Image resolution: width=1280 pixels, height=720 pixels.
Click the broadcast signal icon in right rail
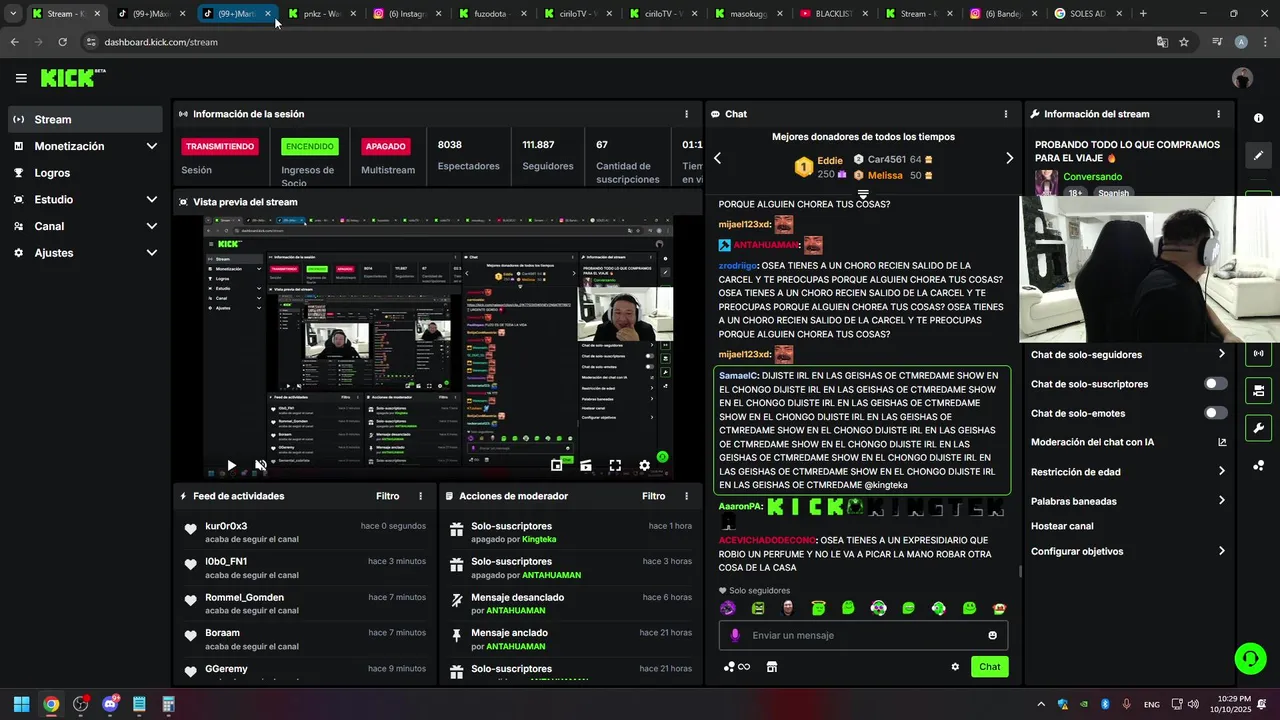pyautogui.click(x=1258, y=353)
